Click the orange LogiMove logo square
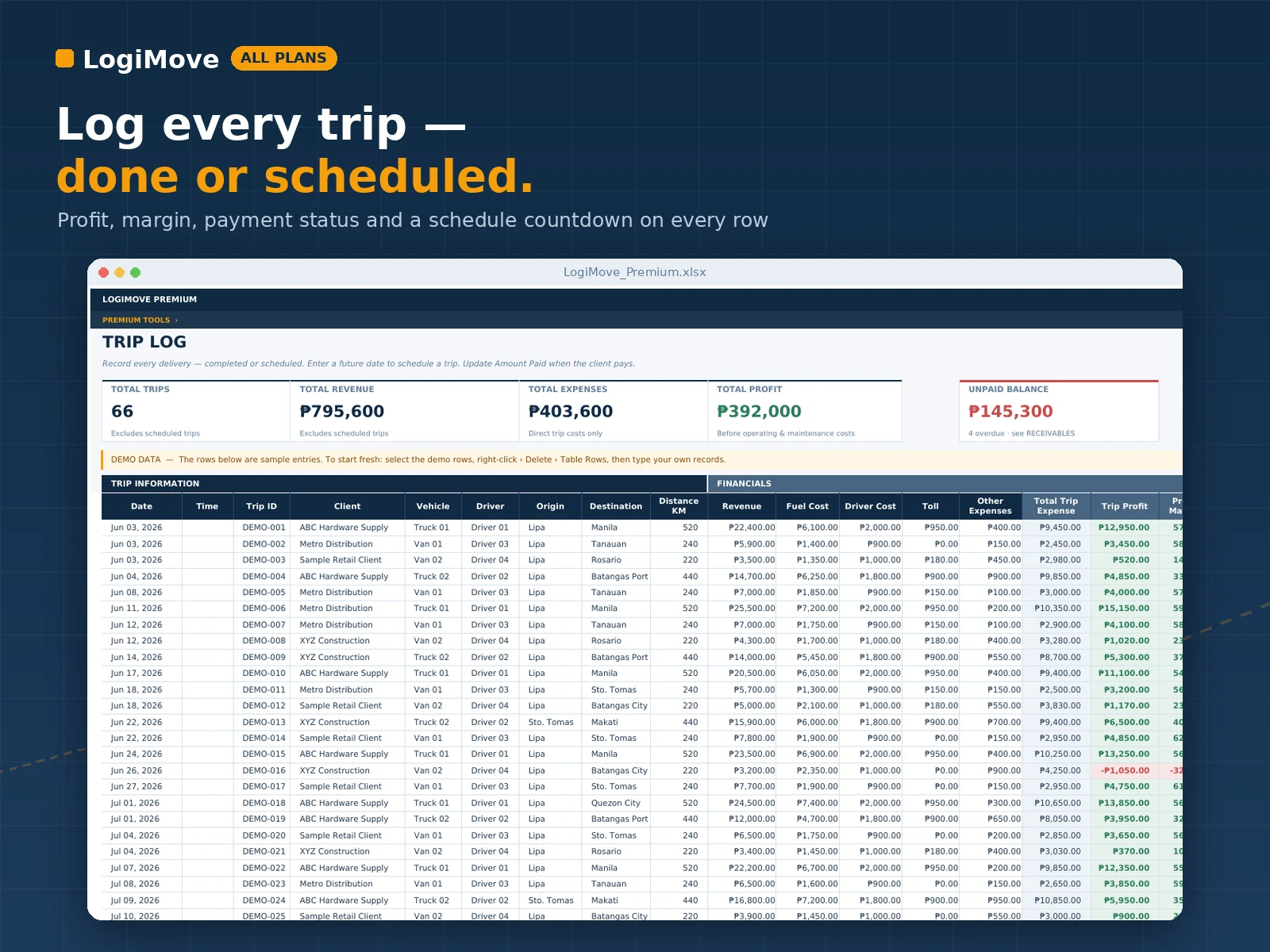Viewport: 1270px width, 952px height. (x=64, y=59)
